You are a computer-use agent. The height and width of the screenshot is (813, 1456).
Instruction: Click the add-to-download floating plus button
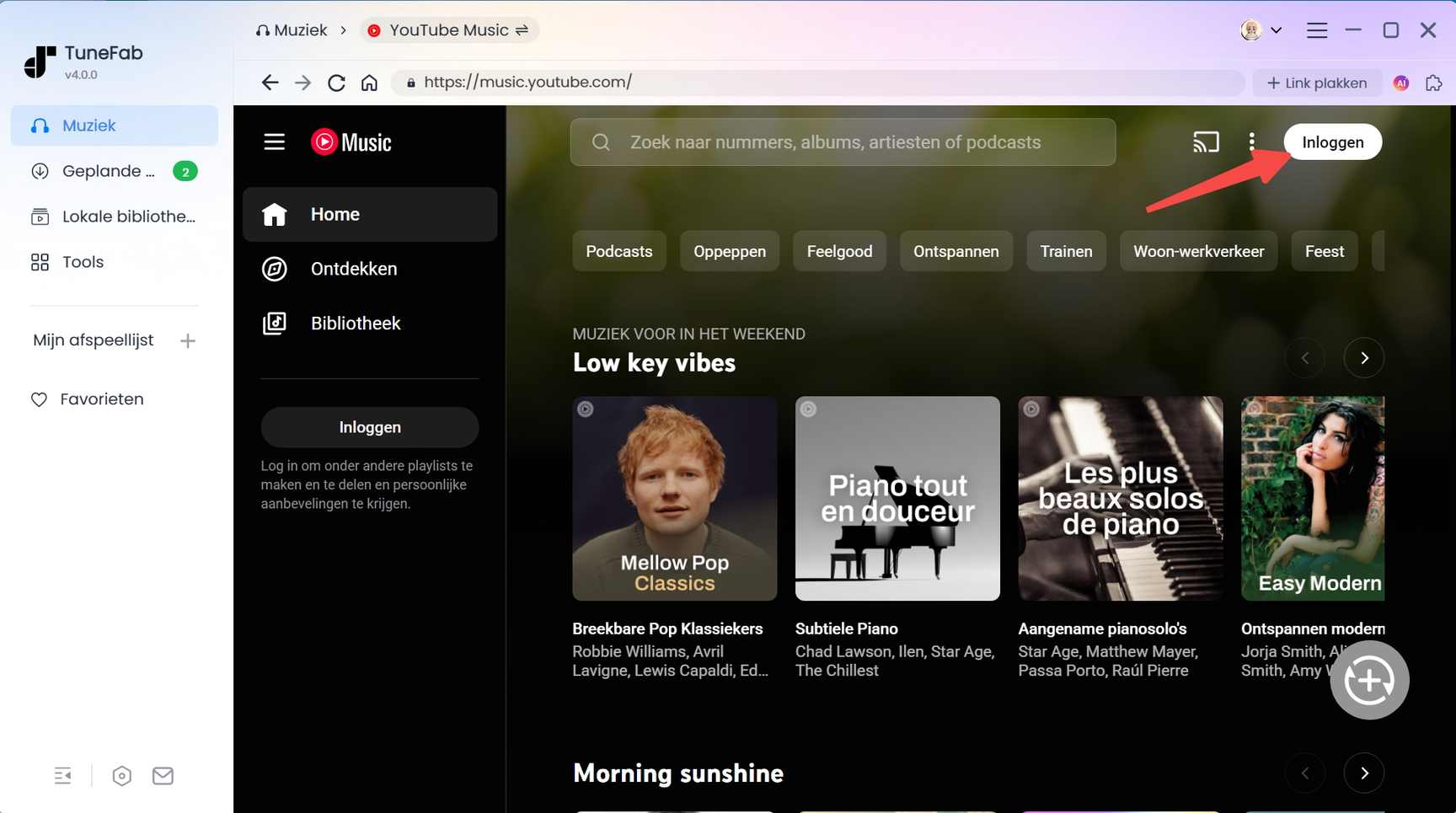tap(1369, 680)
